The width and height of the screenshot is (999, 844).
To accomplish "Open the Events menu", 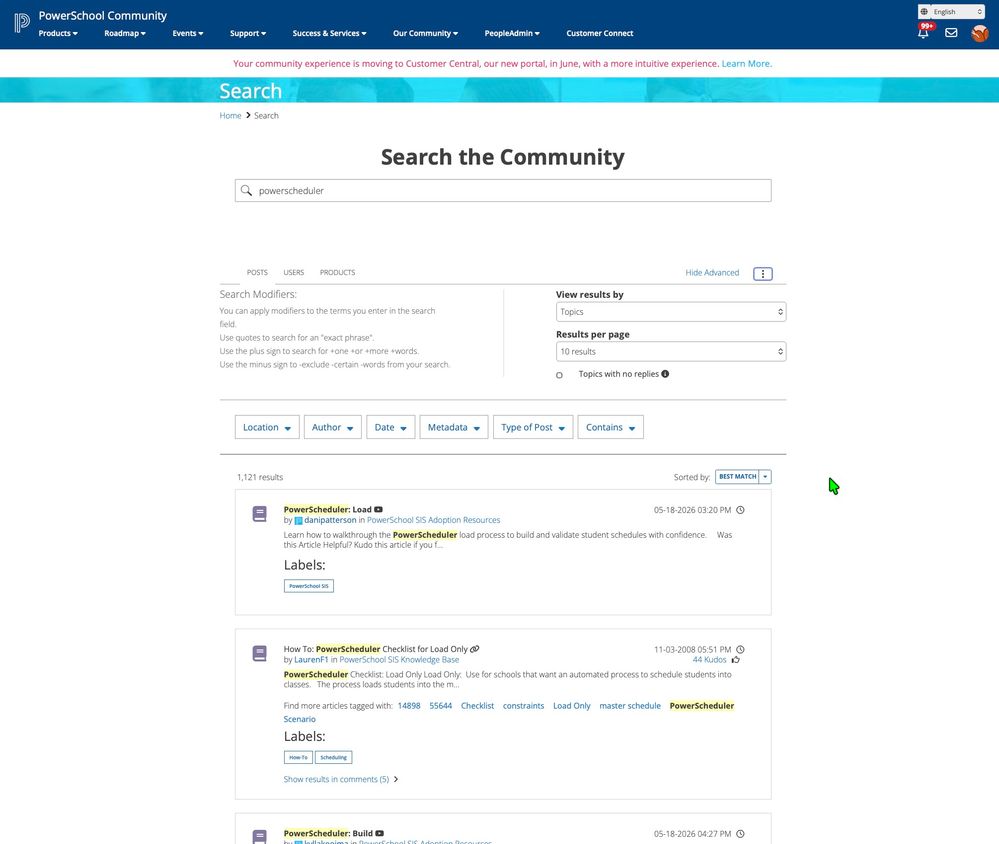I will [x=188, y=33].
